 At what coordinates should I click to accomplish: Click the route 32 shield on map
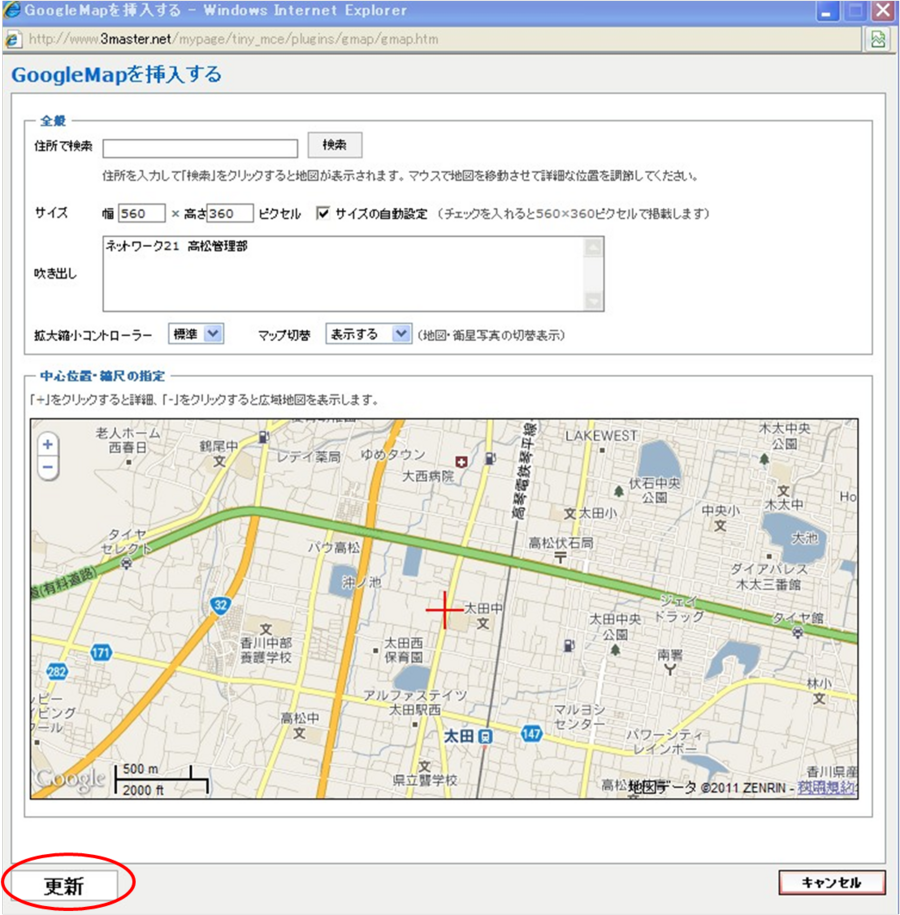pyautogui.click(x=220, y=606)
